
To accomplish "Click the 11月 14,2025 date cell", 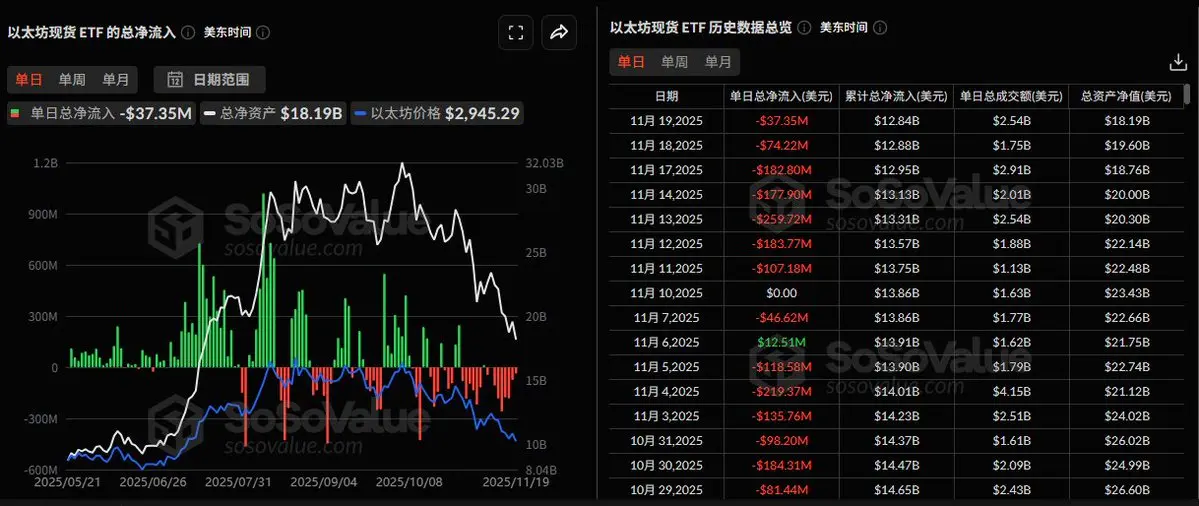I will (666, 195).
